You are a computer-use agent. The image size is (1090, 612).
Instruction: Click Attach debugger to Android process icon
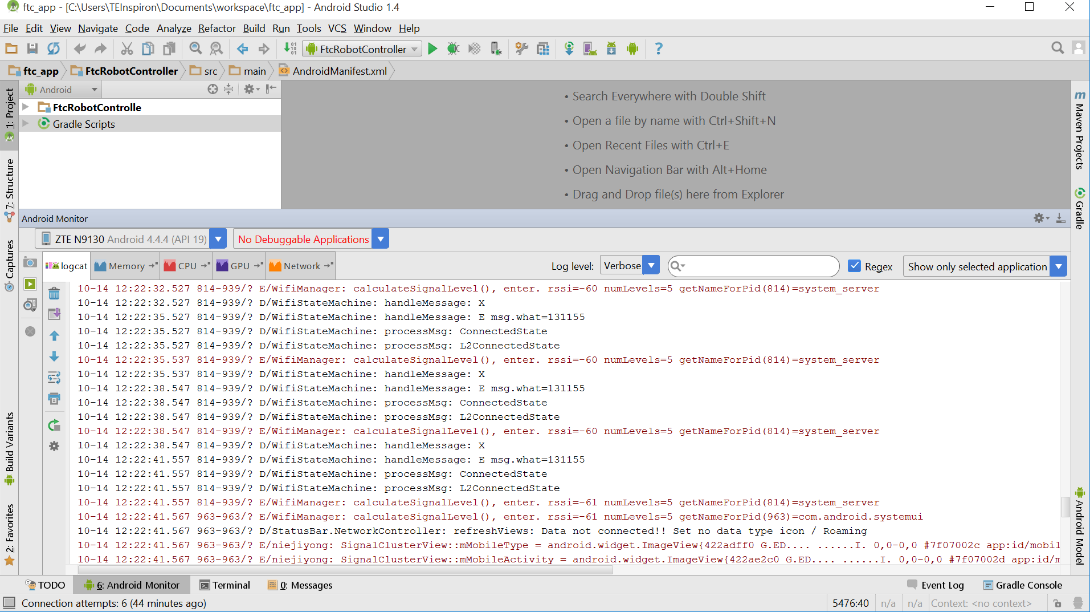click(x=496, y=49)
